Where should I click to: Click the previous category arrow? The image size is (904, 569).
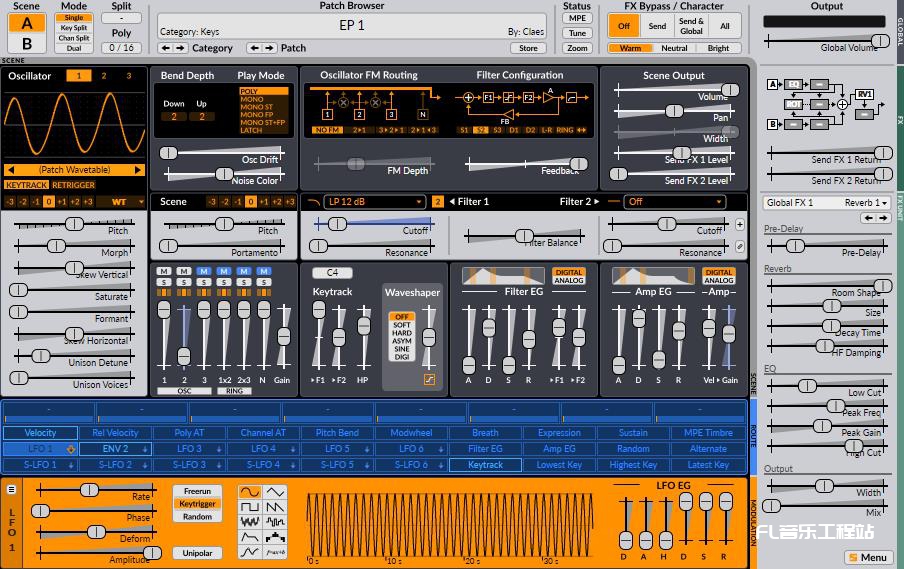click(x=166, y=48)
